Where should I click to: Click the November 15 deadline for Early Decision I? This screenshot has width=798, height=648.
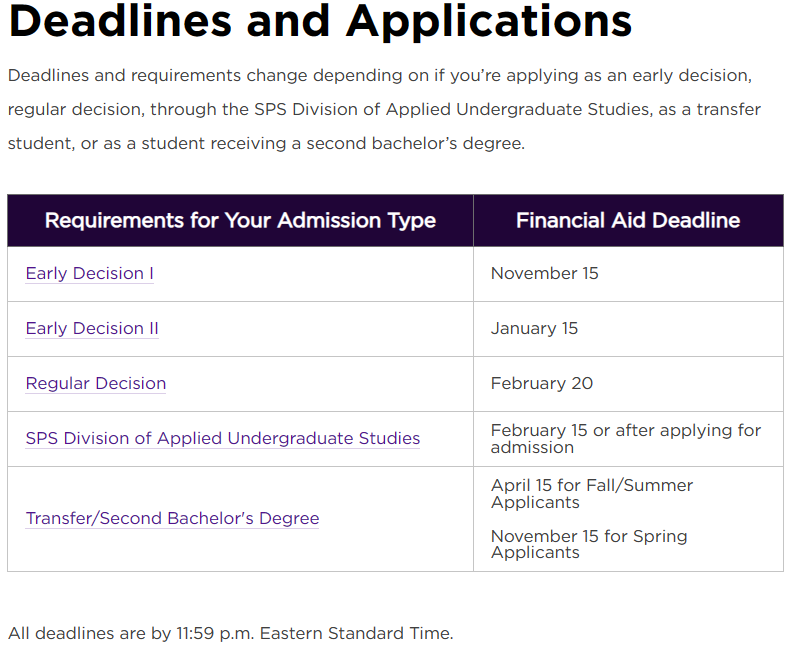(544, 274)
